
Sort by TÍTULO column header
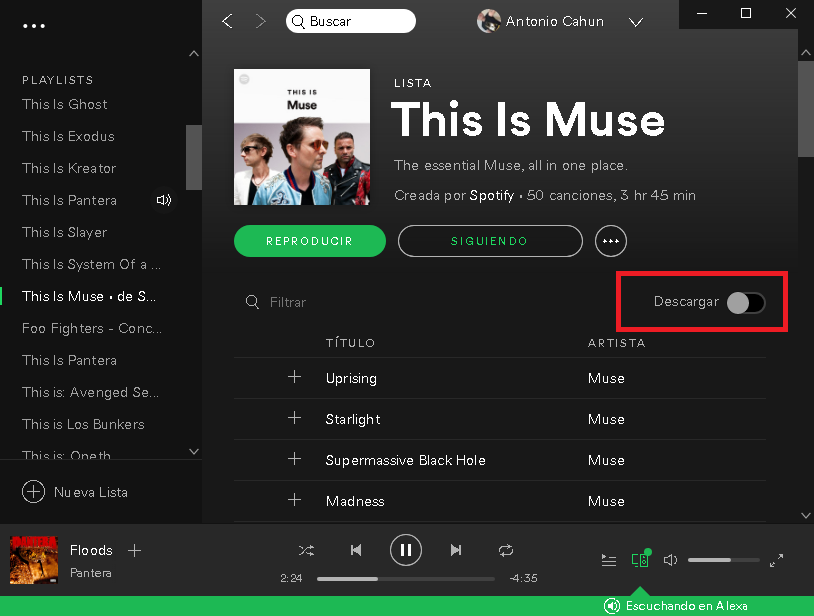point(350,343)
